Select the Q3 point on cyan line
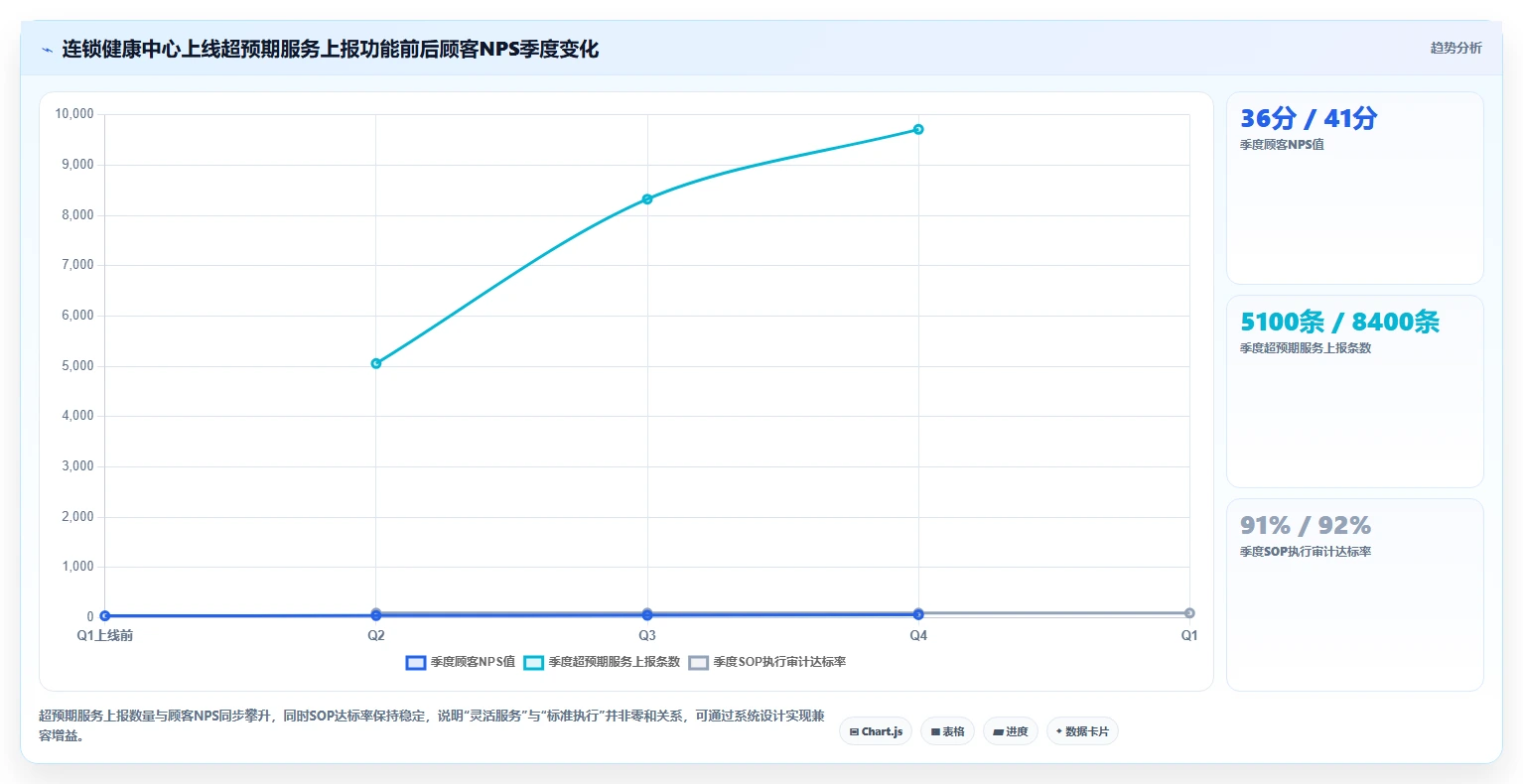The height and width of the screenshot is (784, 1523). coord(647,199)
